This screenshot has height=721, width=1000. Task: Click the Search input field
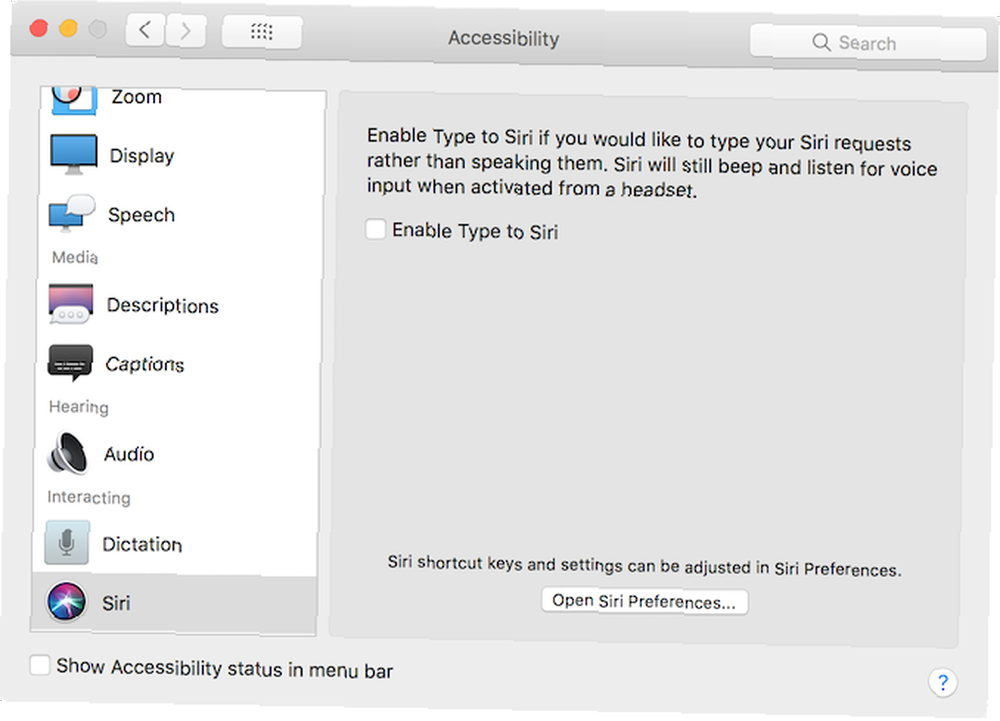coord(868,43)
